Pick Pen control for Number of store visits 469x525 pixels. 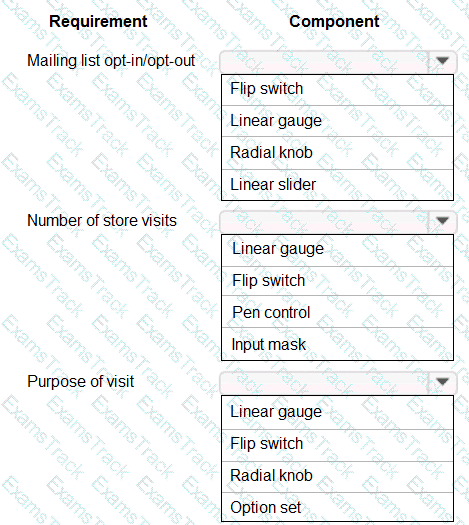337,311
